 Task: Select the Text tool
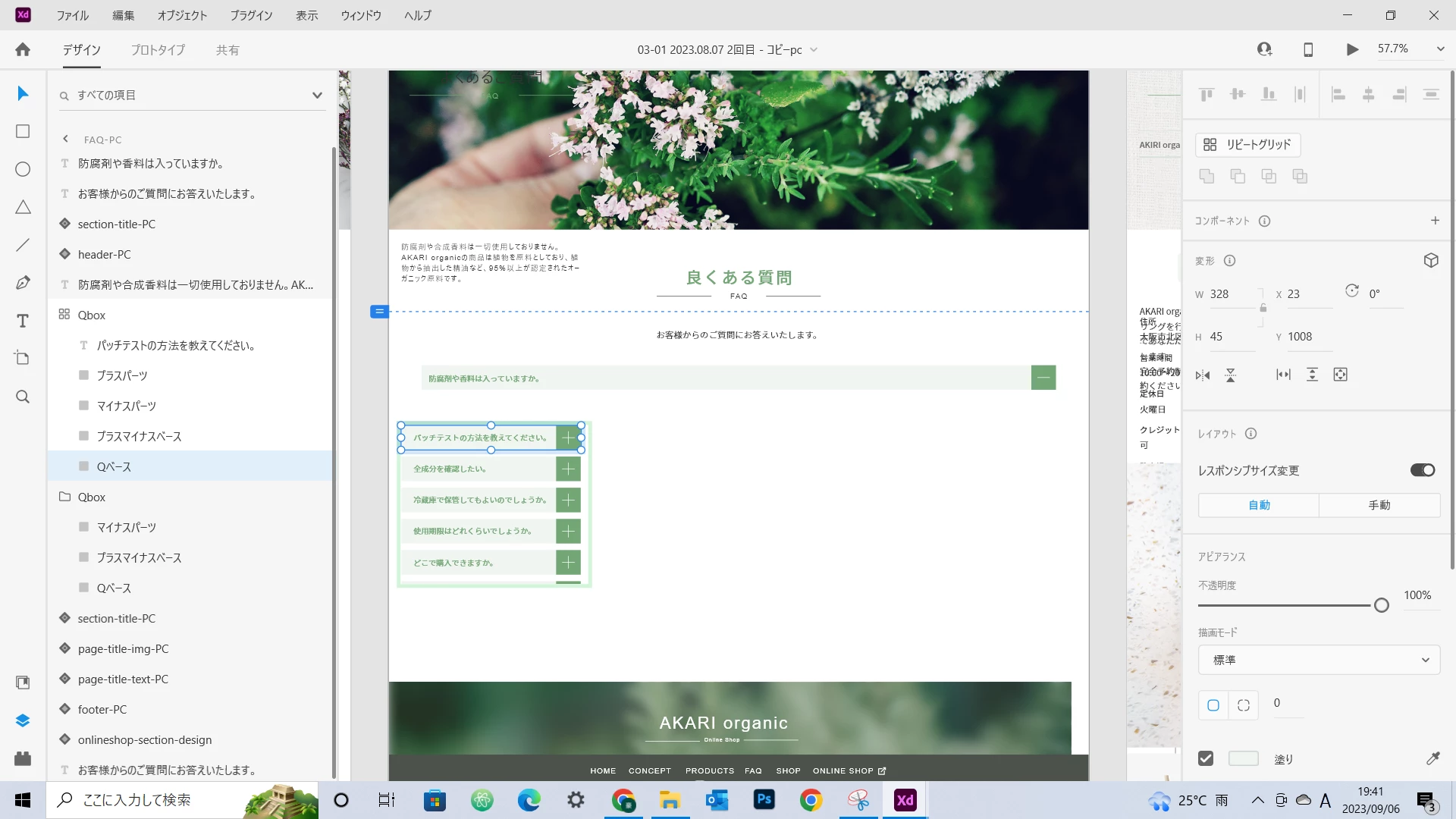tap(23, 321)
